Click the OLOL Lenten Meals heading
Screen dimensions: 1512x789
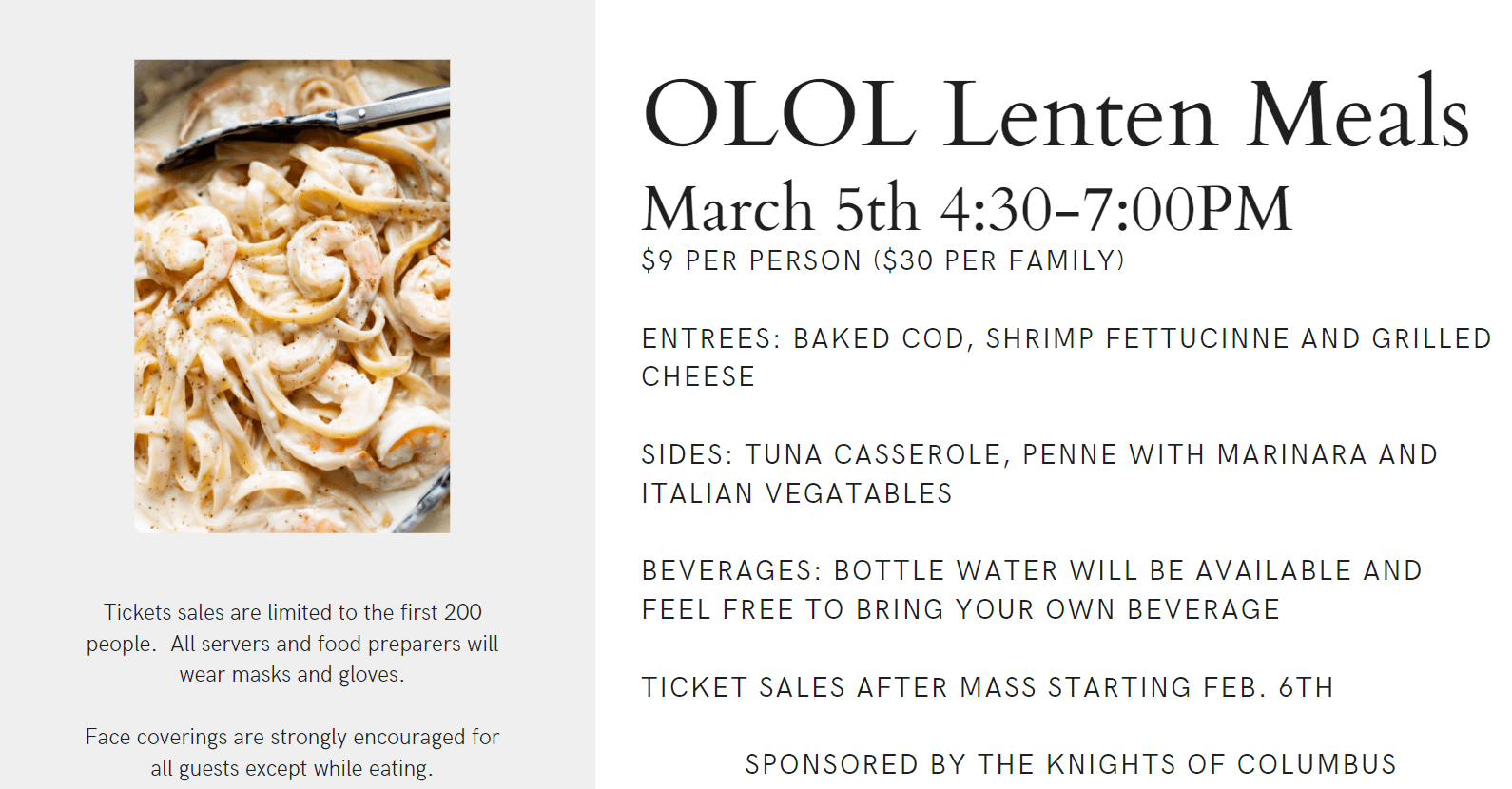(1056, 114)
